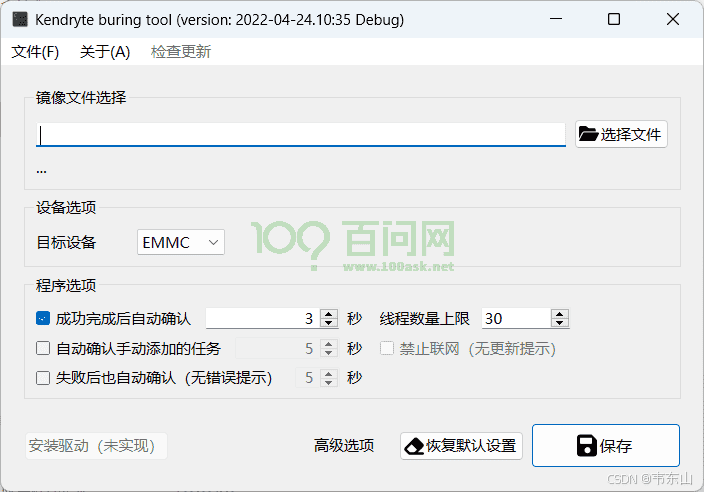Click the 高级选项 button
704x492 pixels.
[x=344, y=446]
